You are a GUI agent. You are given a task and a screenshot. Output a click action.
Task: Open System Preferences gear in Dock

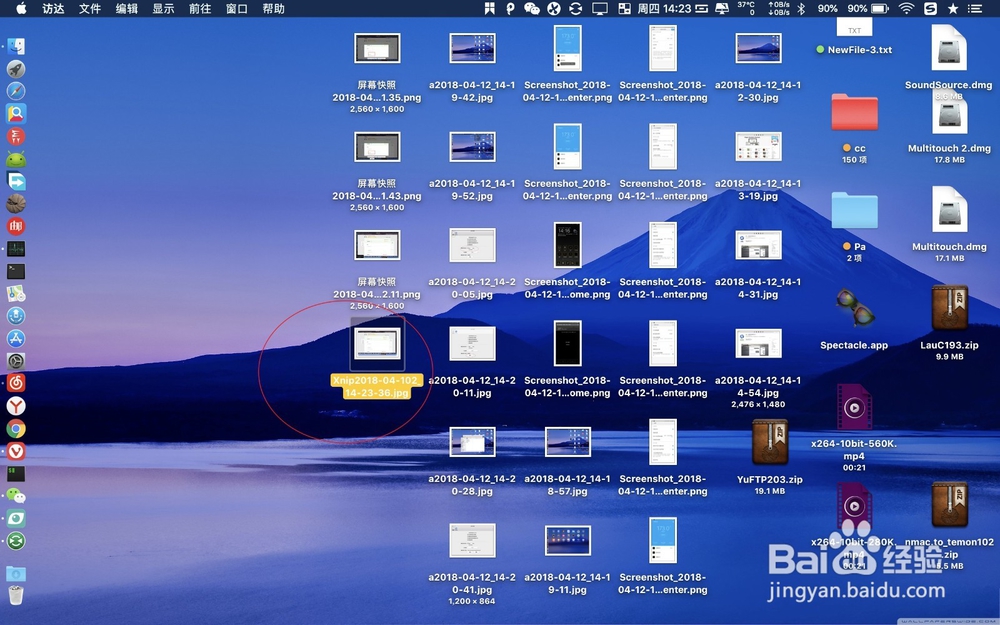click(x=16, y=361)
